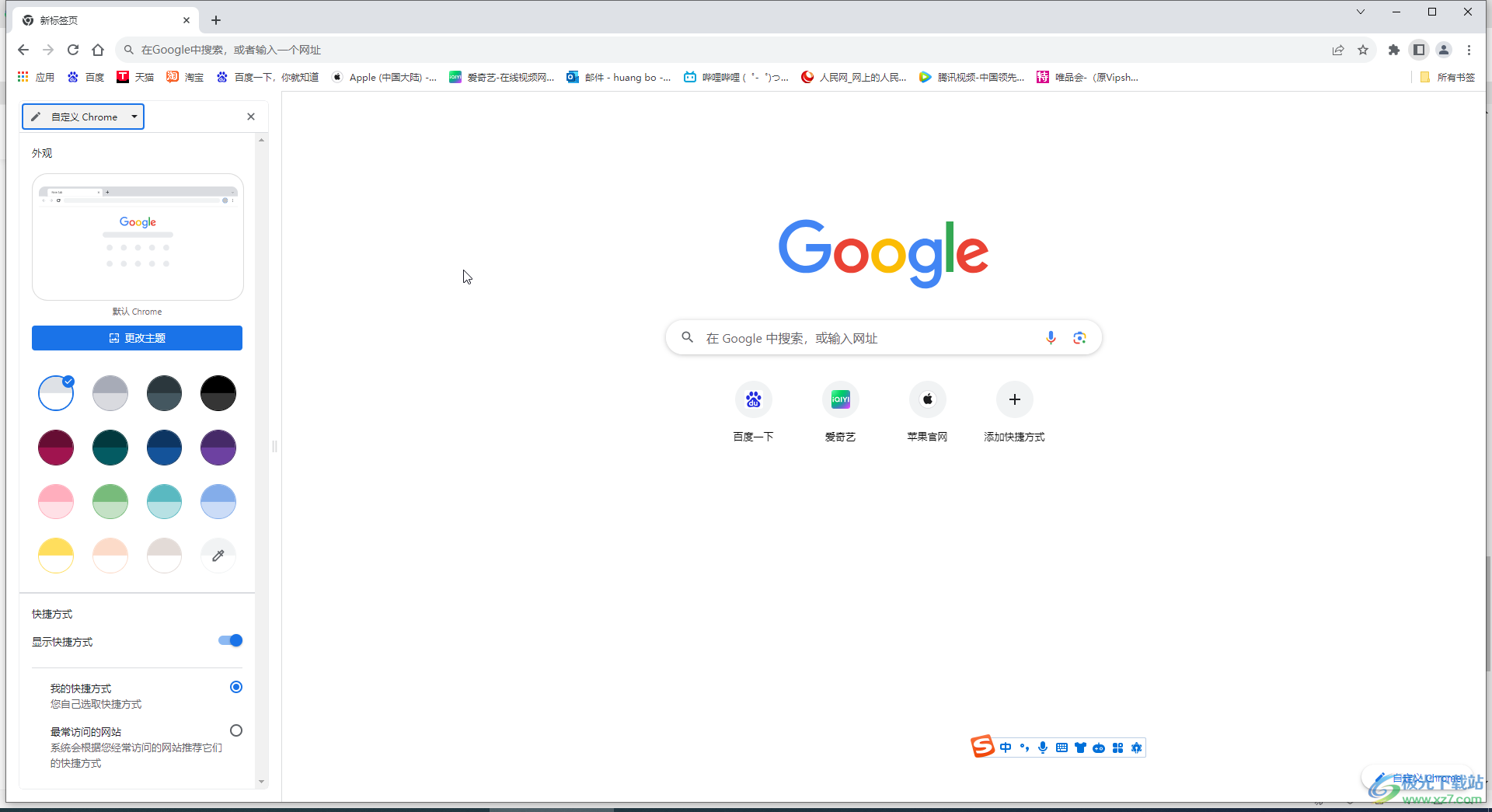Open the 邮件 - huang bo bookmark
This screenshot has height=812, width=1492.
(619, 77)
